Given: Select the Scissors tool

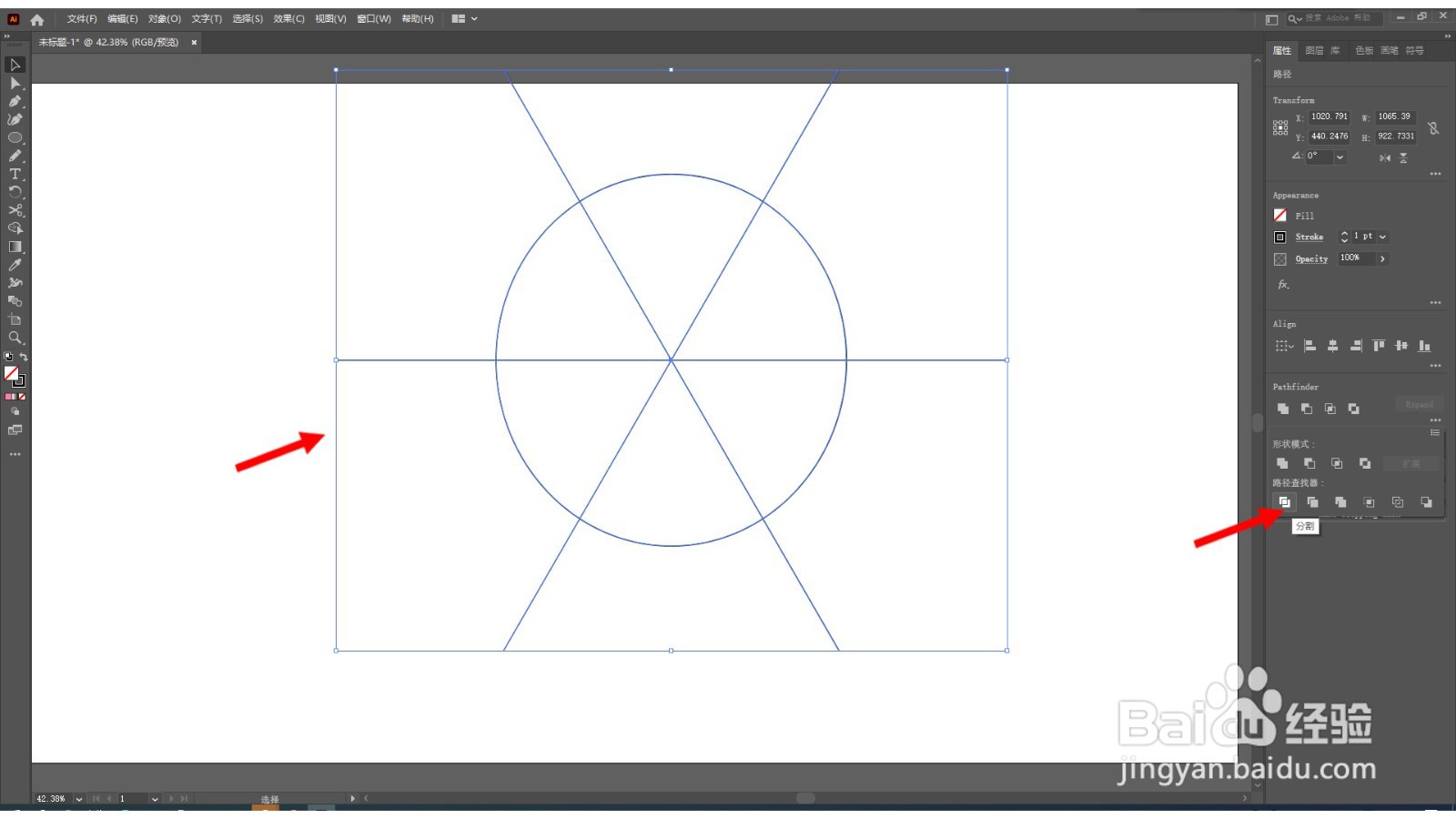Looking at the screenshot, I should (x=15, y=210).
